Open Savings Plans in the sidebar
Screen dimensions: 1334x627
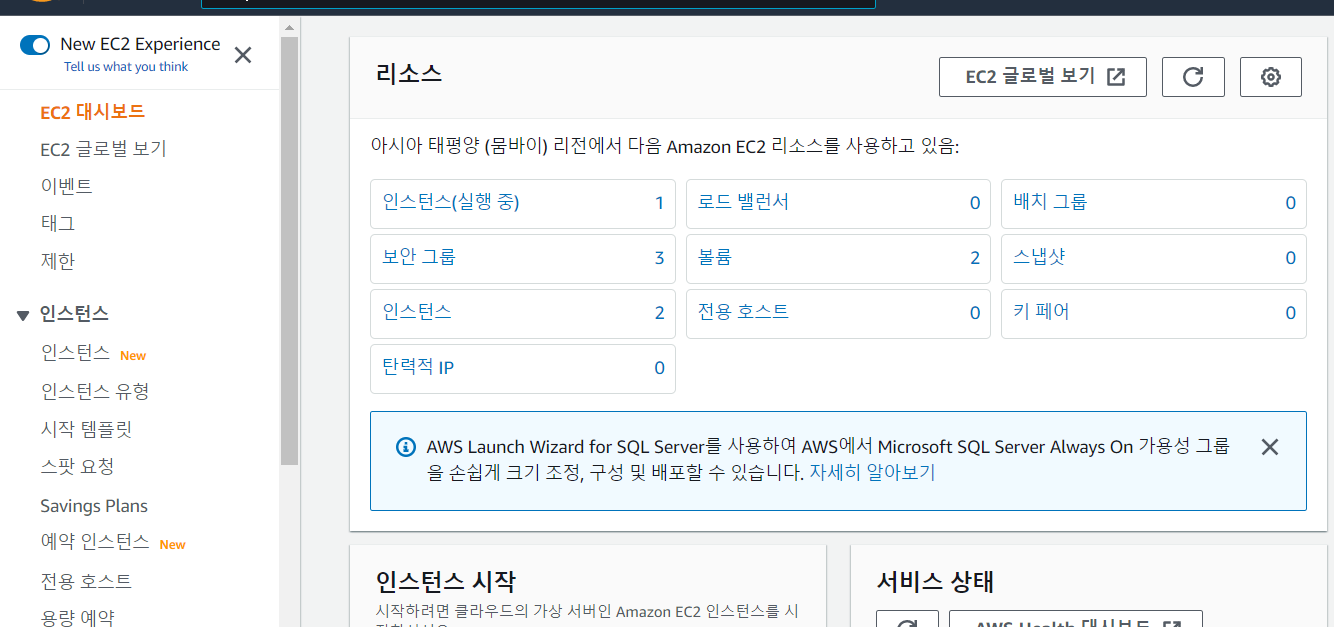coord(94,506)
